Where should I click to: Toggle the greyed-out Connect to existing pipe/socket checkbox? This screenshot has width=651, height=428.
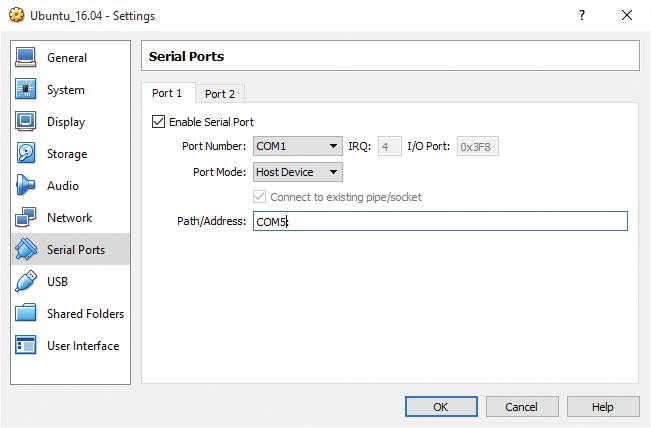[x=259, y=196]
